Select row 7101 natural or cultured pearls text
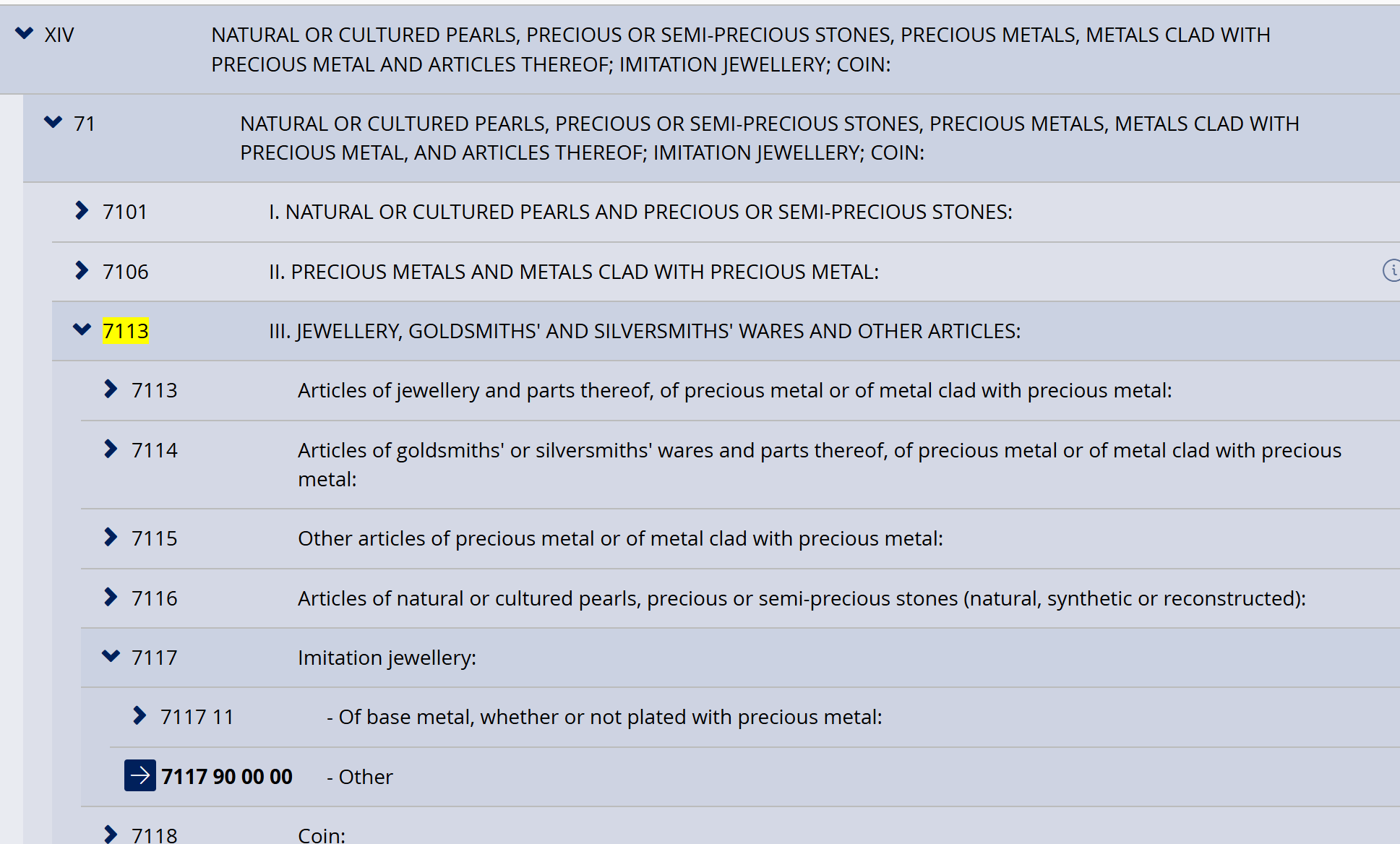The image size is (1400, 844). coord(640,212)
